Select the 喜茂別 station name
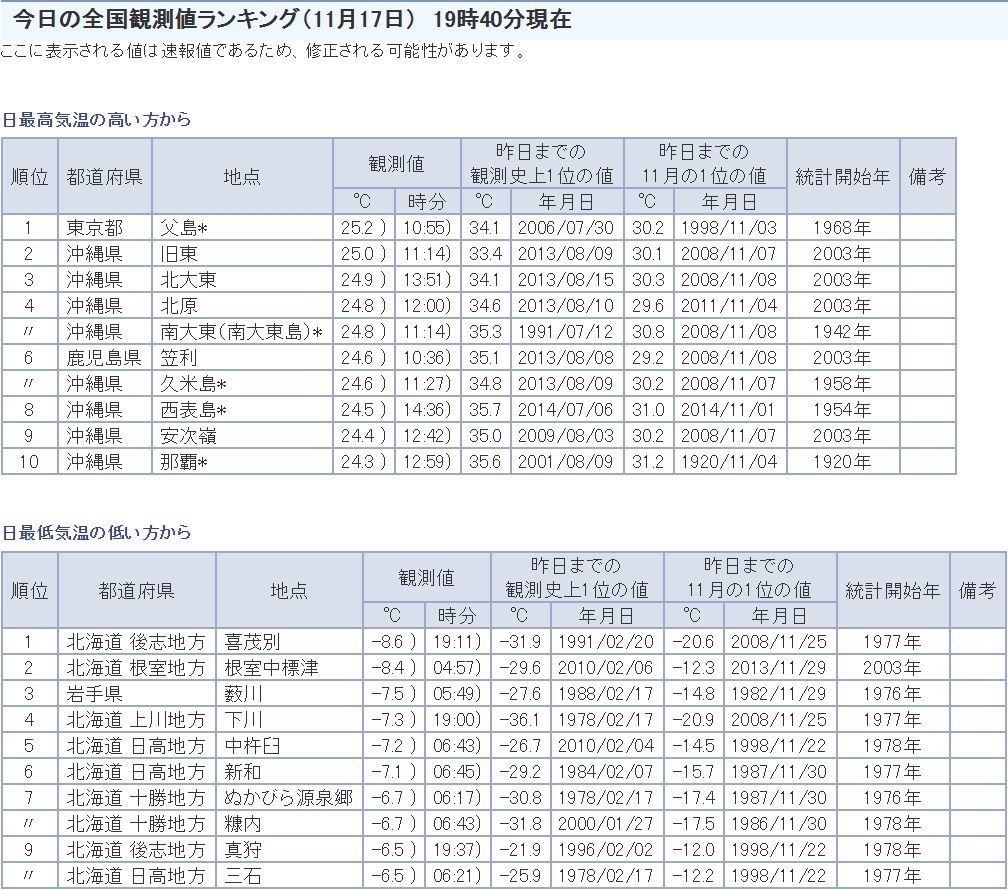 pyautogui.click(x=252, y=642)
